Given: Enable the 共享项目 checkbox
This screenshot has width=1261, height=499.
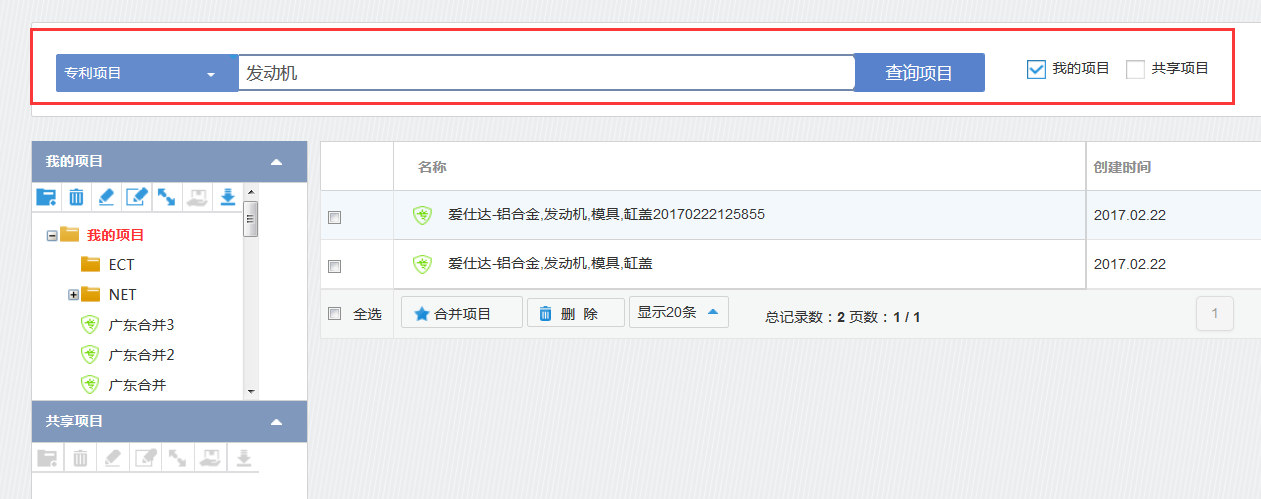Looking at the screenshot, I should pos(1135,69).
